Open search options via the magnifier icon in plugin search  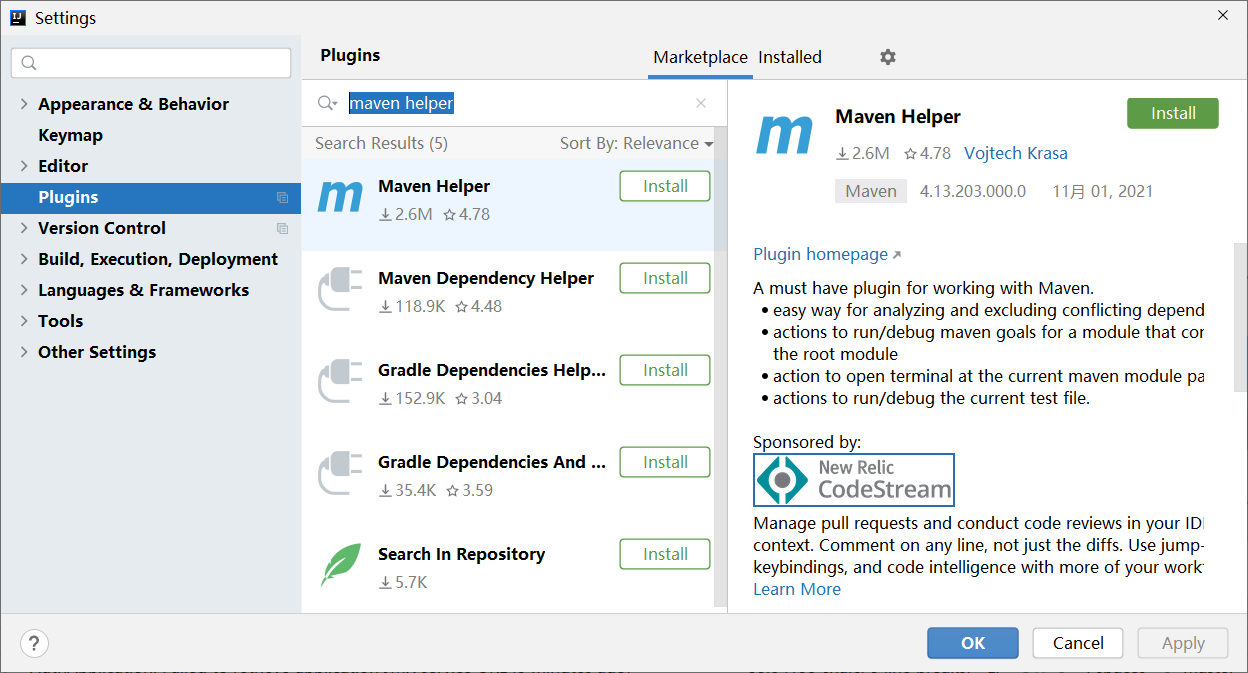[328, 103]
